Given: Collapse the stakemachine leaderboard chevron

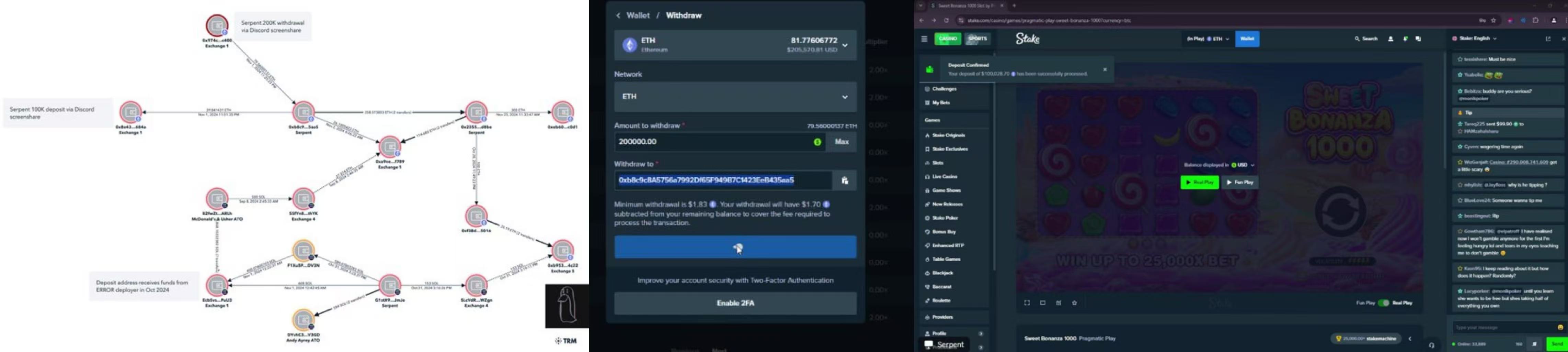Looking at the screenshot, I should [x=1410, y=339].
